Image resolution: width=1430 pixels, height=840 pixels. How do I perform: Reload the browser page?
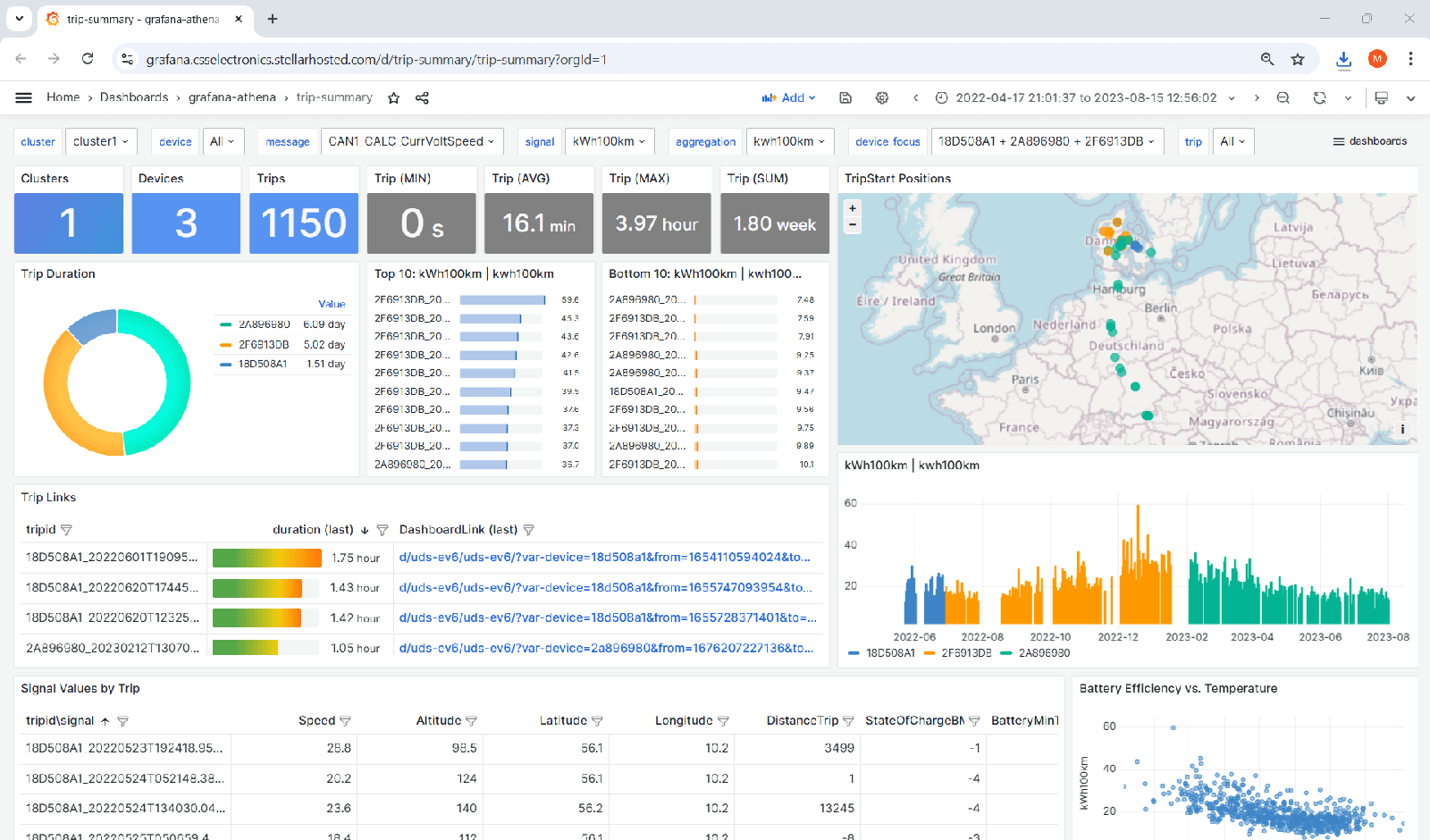(x=88, y=59)
